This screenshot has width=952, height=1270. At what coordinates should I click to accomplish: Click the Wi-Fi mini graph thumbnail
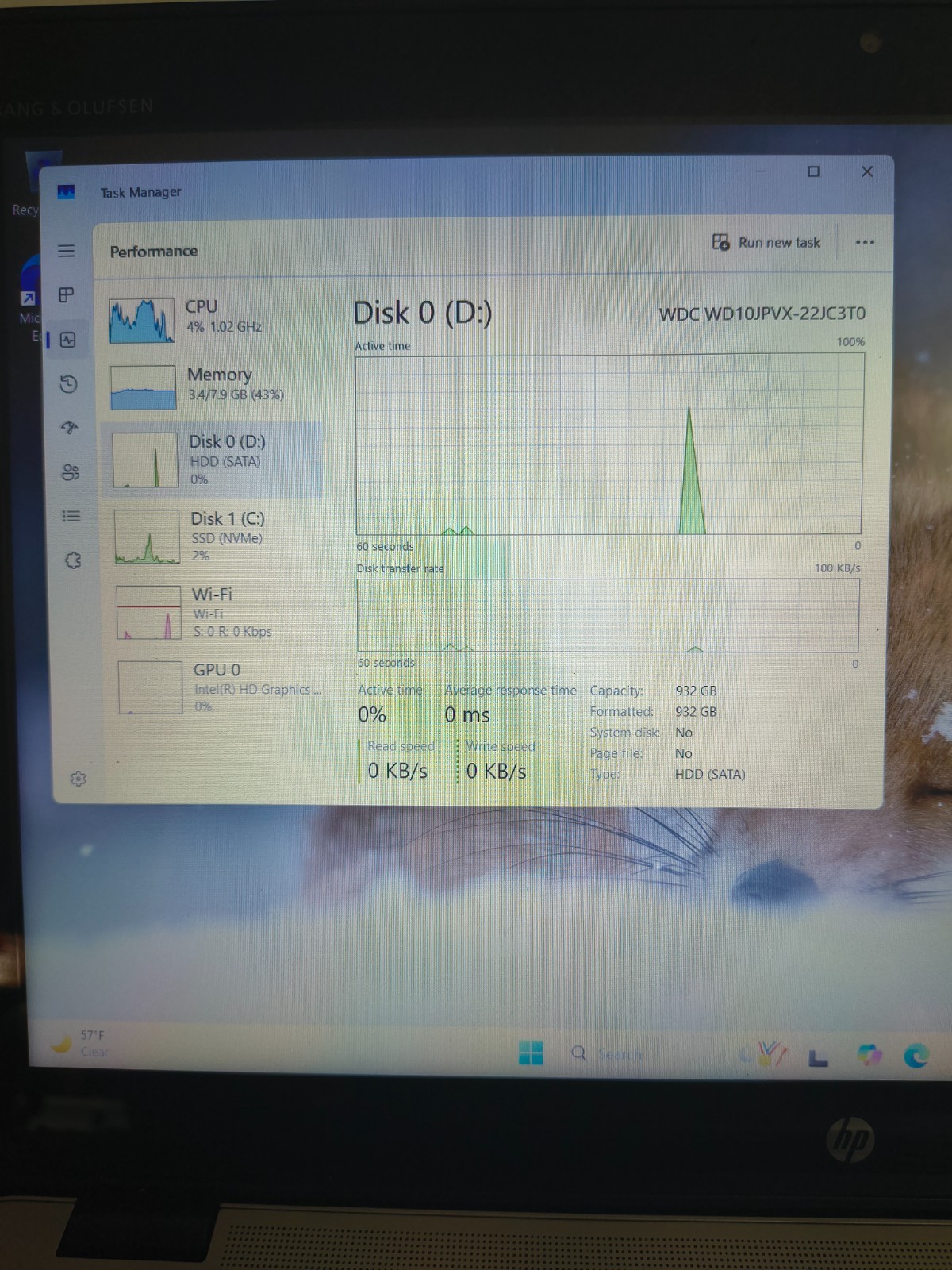coord(149,612)
